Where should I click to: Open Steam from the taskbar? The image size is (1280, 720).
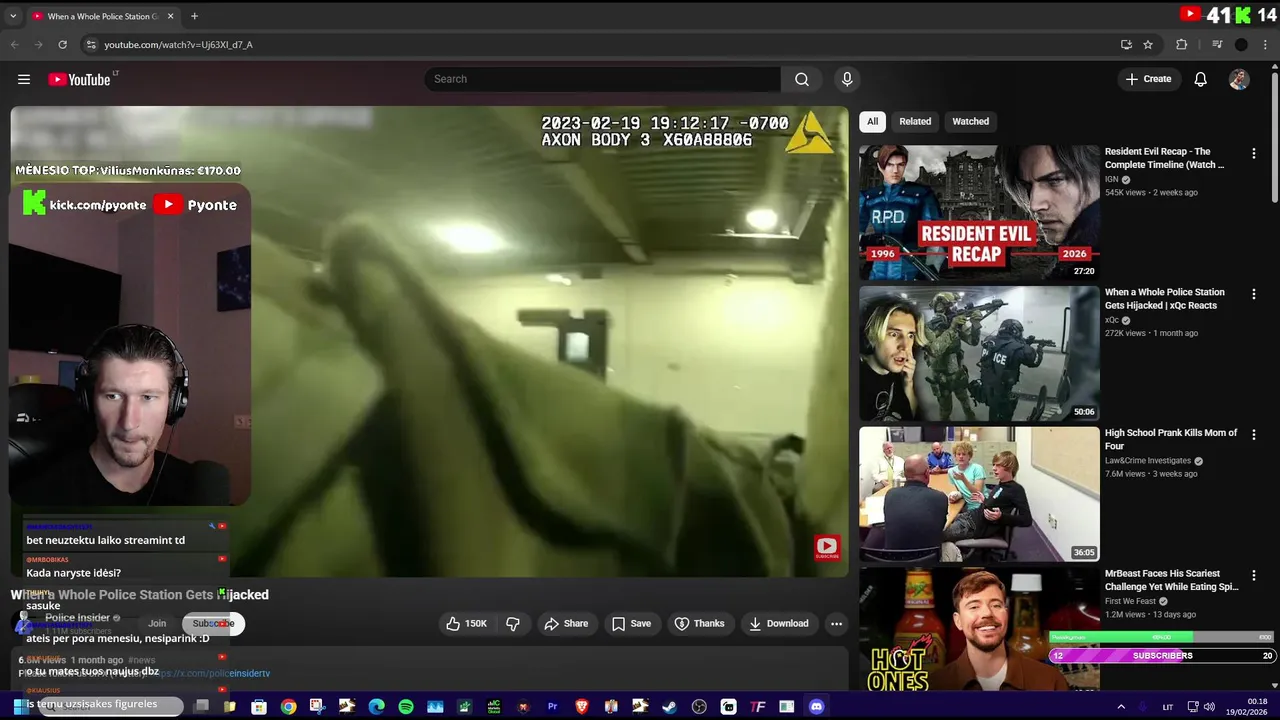(669, 707)
